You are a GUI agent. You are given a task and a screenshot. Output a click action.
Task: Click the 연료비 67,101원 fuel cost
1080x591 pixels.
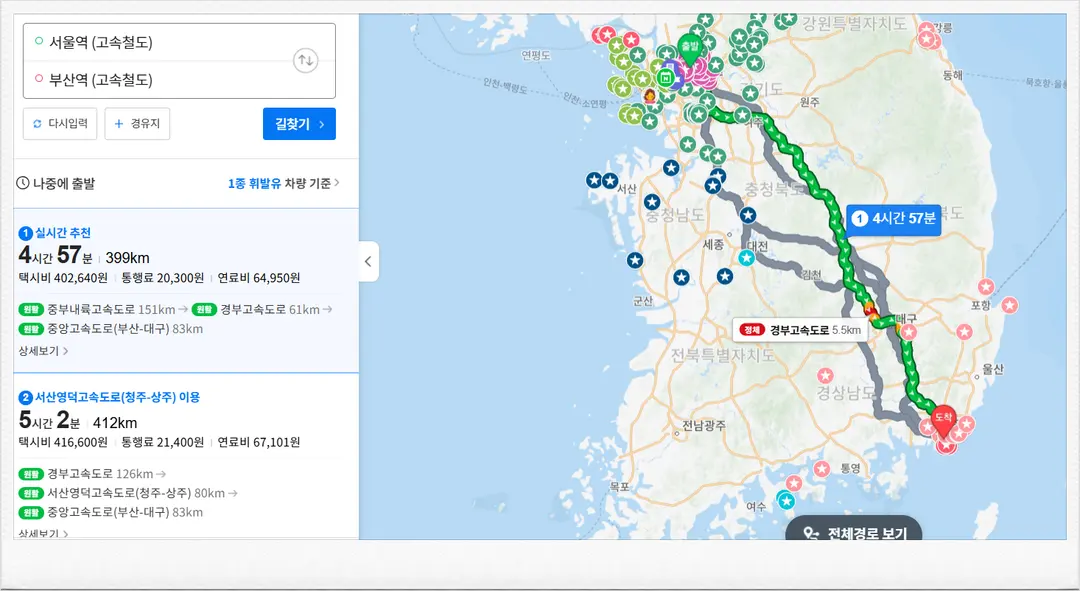(x=259, y=442)
